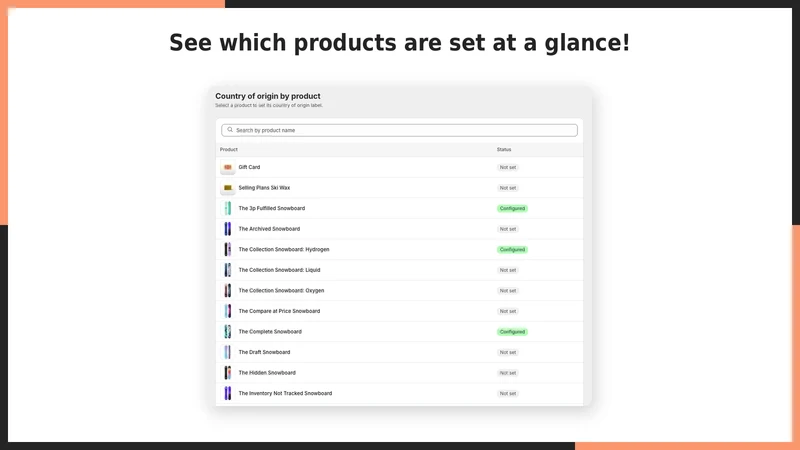The image size is (800, 450).
Task: Click Configured badge for 3p Fulfilled Snowboard
Action: (x=512, y=208)
